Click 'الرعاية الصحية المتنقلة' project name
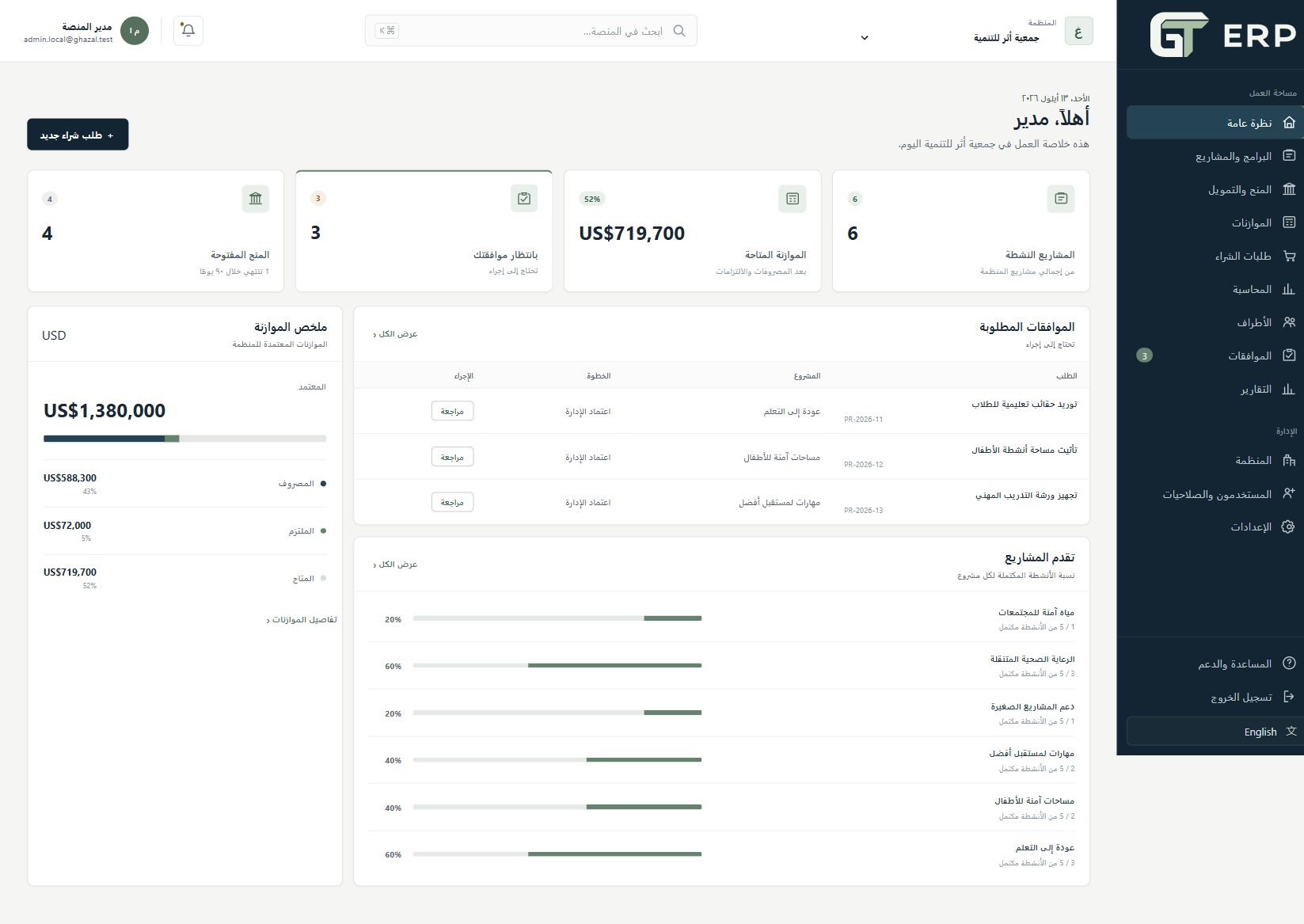1304x924 pixels. pos(1032,659)
